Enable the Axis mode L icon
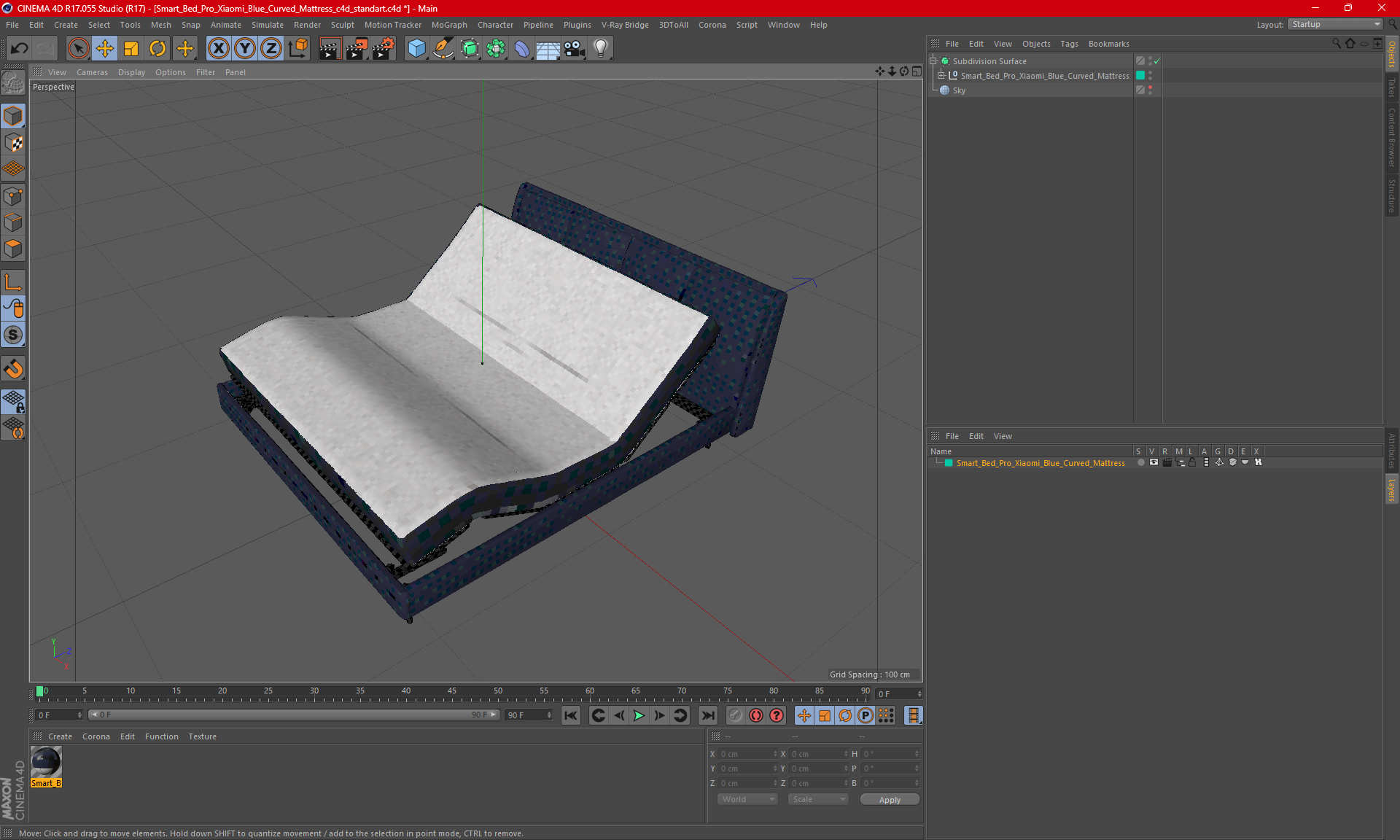Viewport: 1400px width, 840px height. (x=13, y=283)
